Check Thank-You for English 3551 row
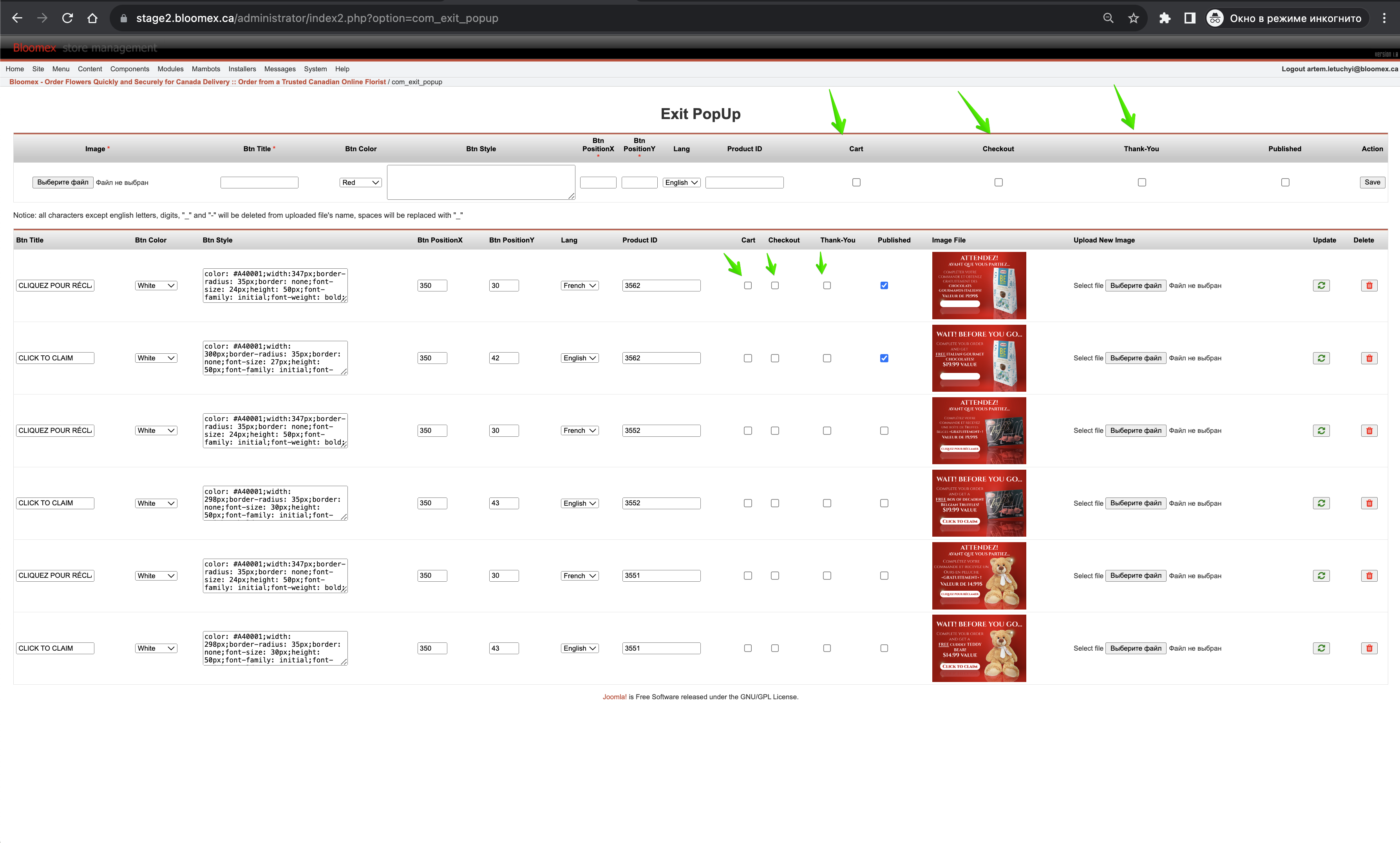This screenshot has width=1400, height=843. tap(827, 648)
